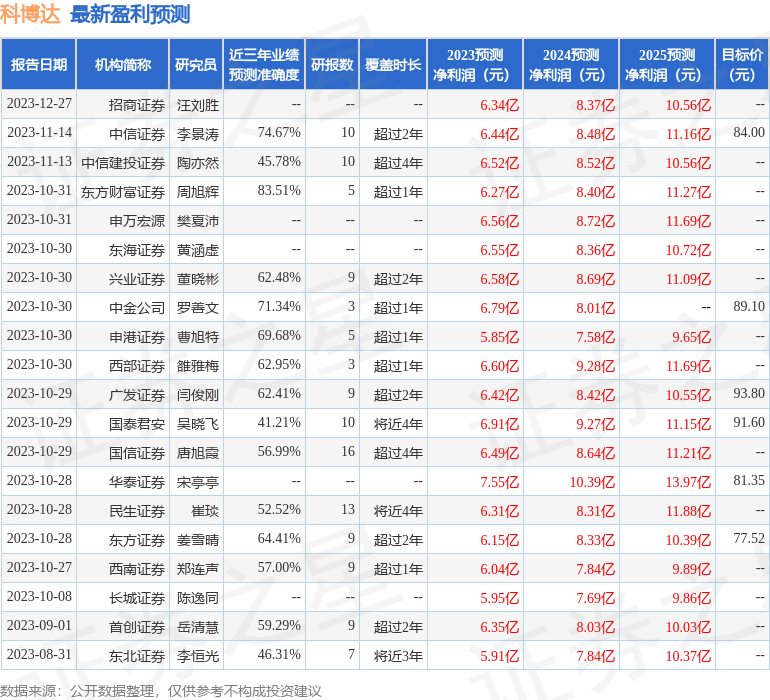
Task: Click date cell 2023-11-14
Action: tap(39, 133)
